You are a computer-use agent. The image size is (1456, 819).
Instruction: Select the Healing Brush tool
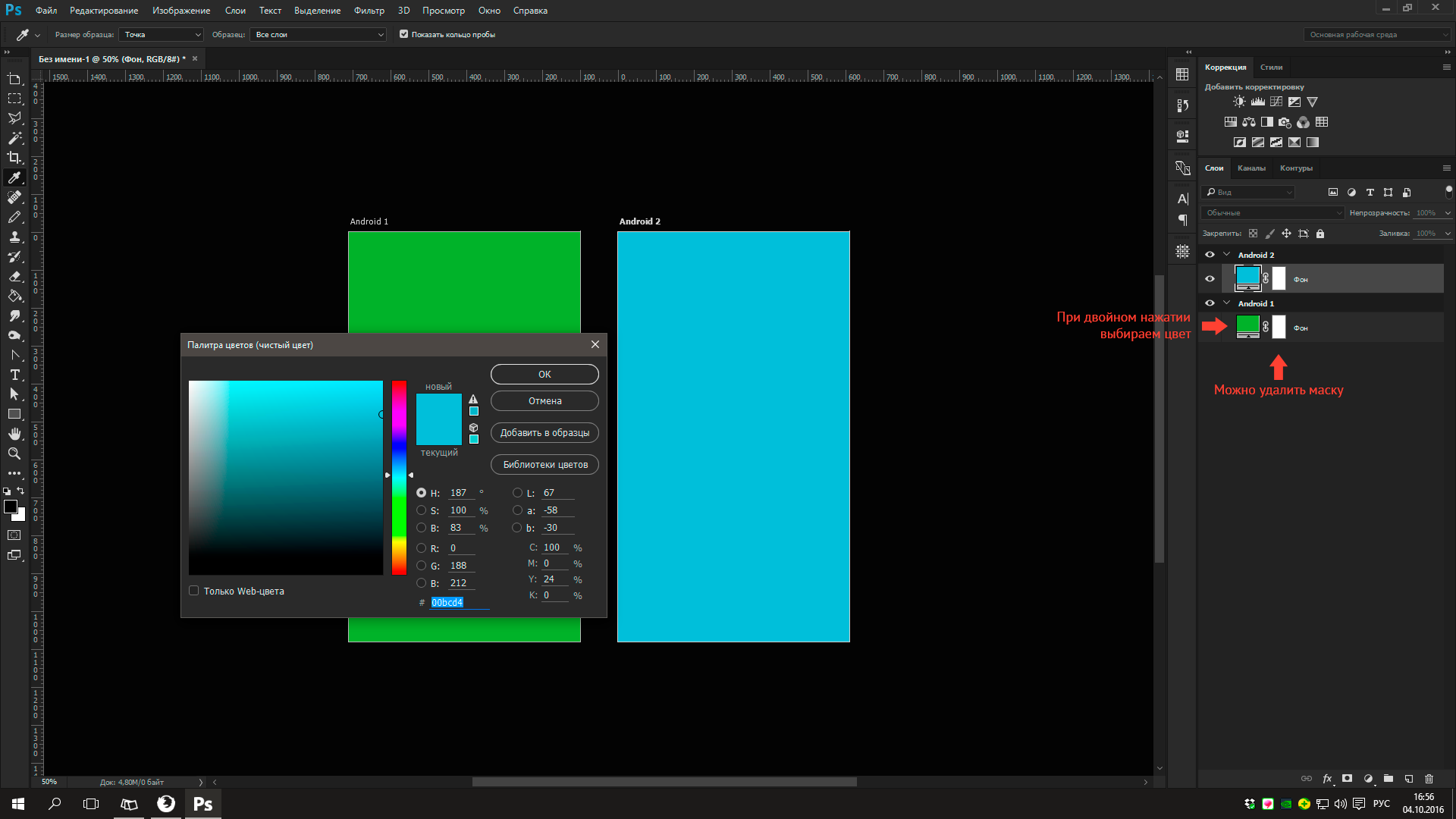pos(14,197)
